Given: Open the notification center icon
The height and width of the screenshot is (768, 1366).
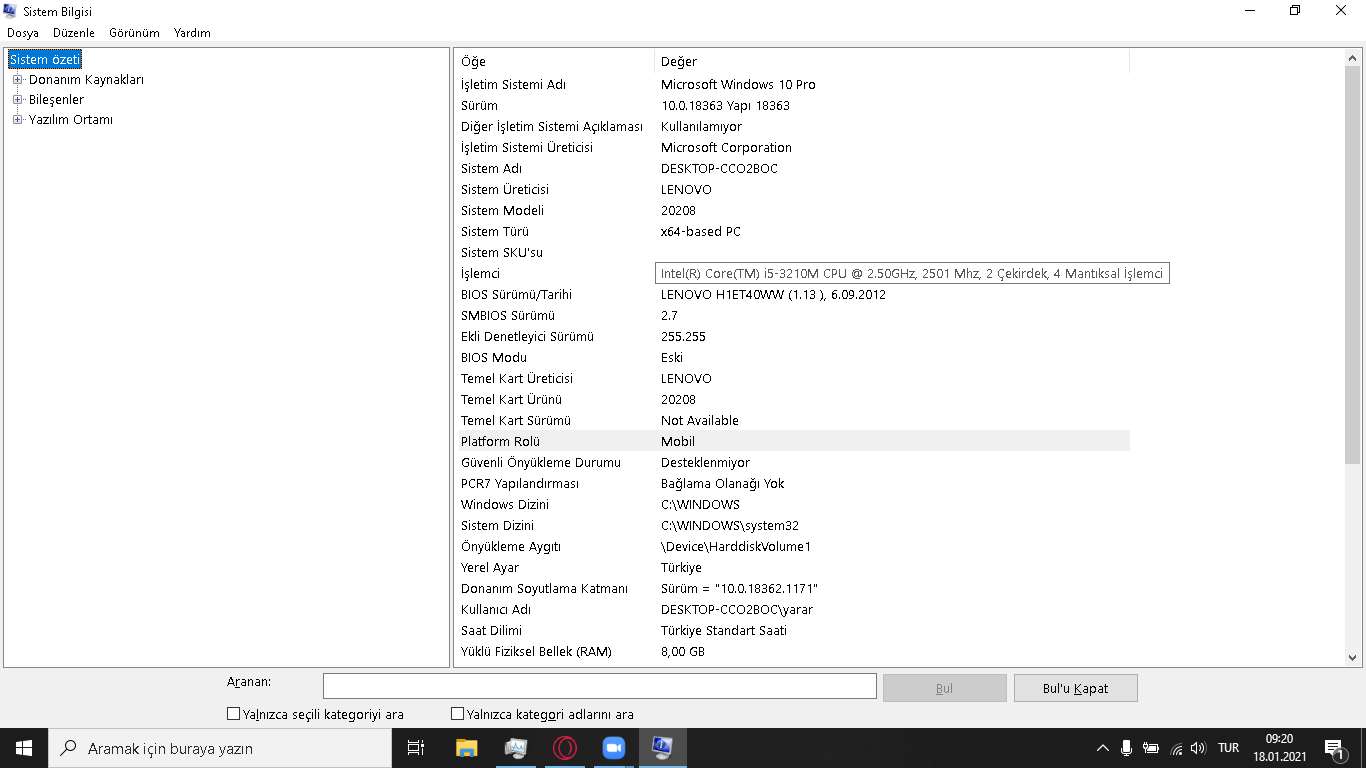Looking at the screenshot, I should [x=1334, y=748].
